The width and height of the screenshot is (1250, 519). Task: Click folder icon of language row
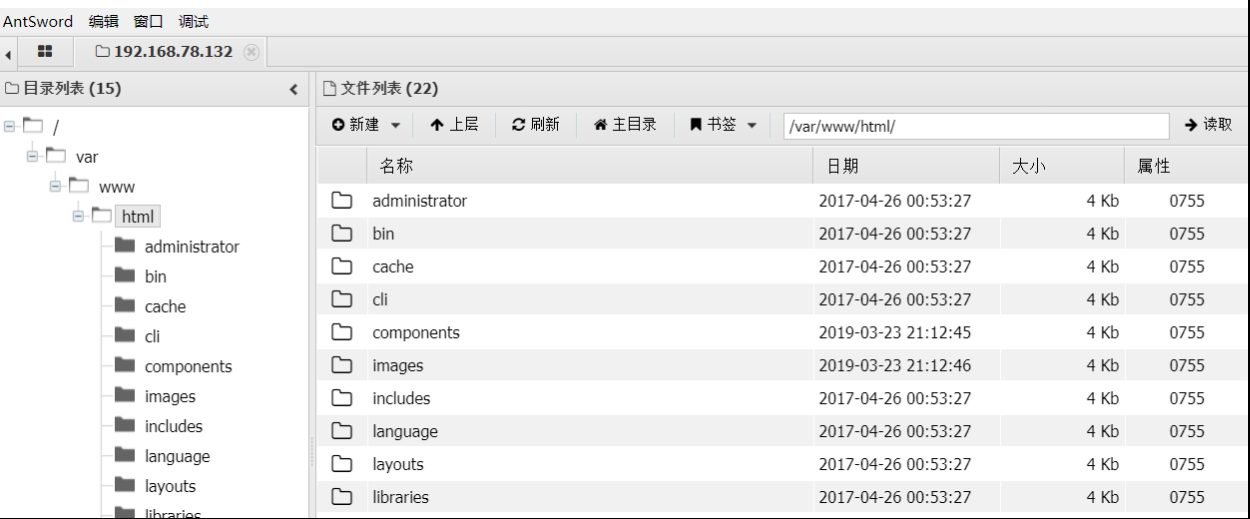(x=342, y=431)
